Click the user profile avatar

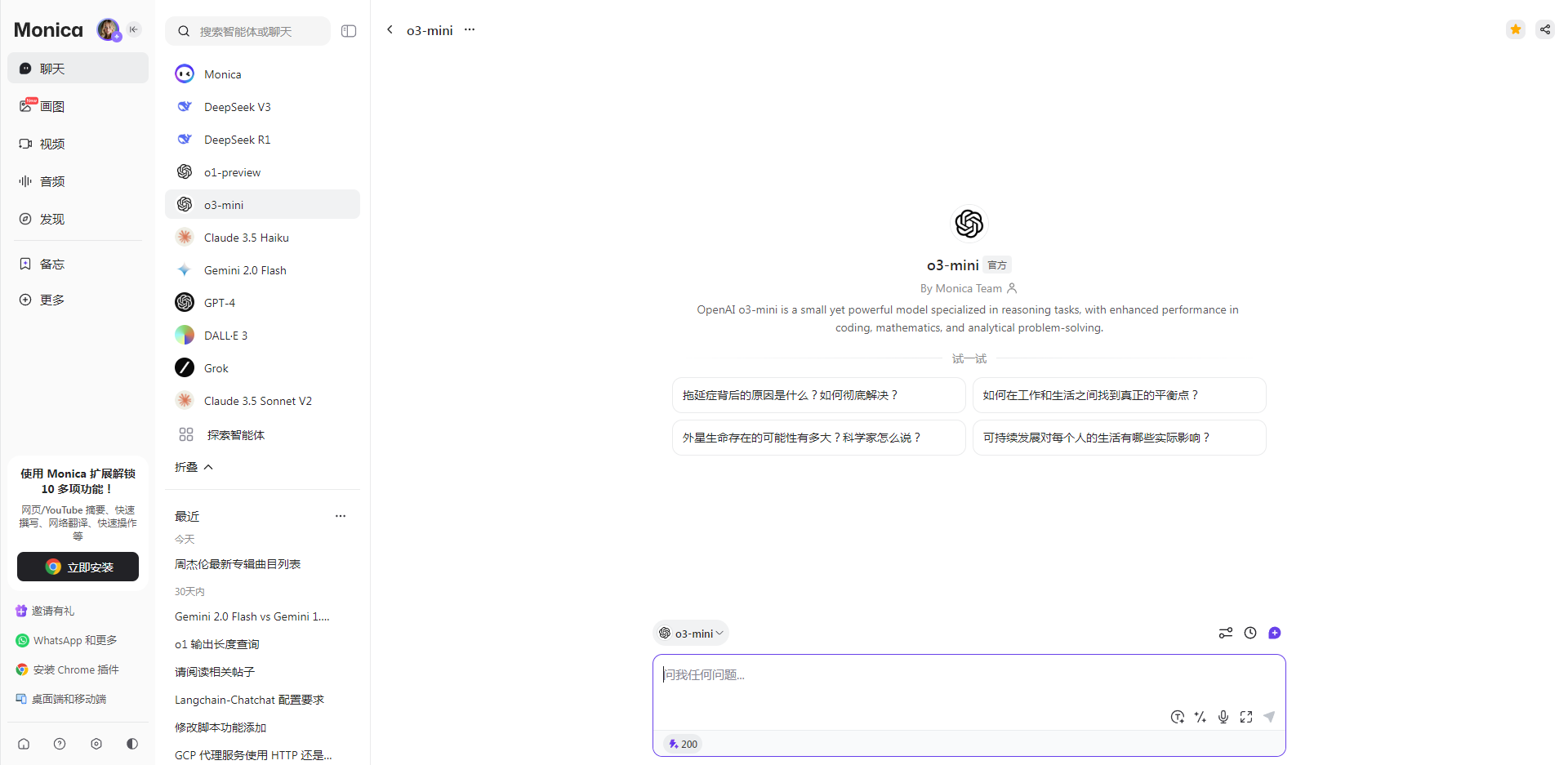click(108, 30)
